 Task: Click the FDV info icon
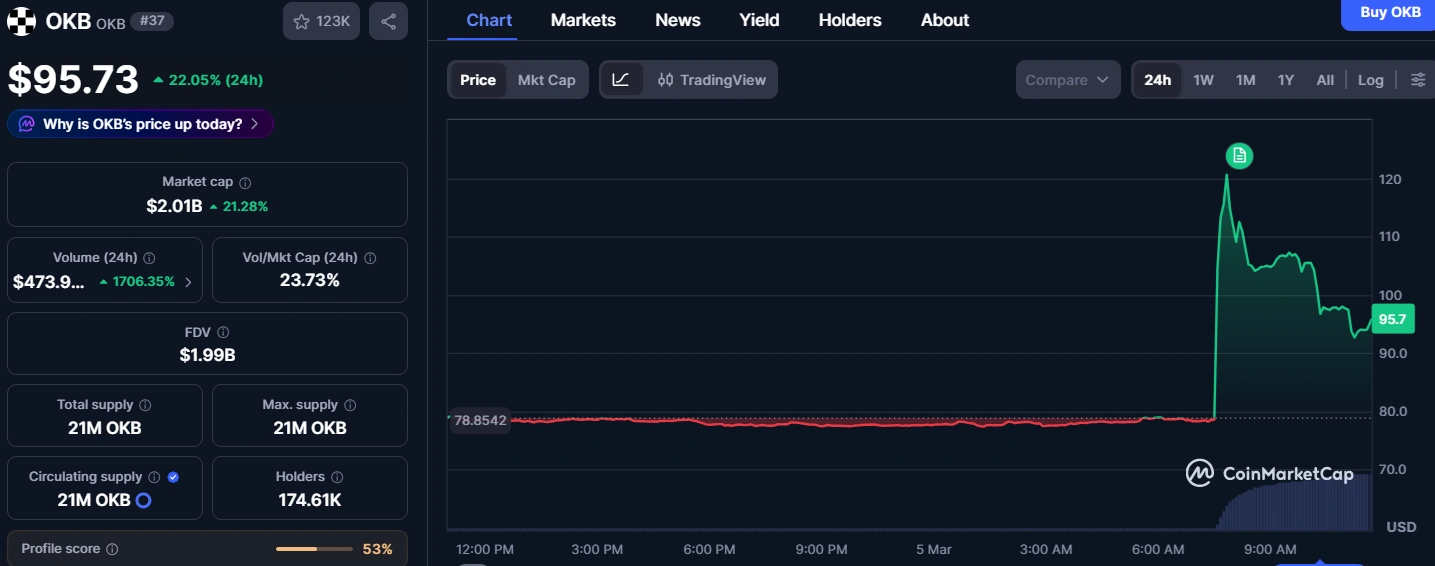click(223, 332)
